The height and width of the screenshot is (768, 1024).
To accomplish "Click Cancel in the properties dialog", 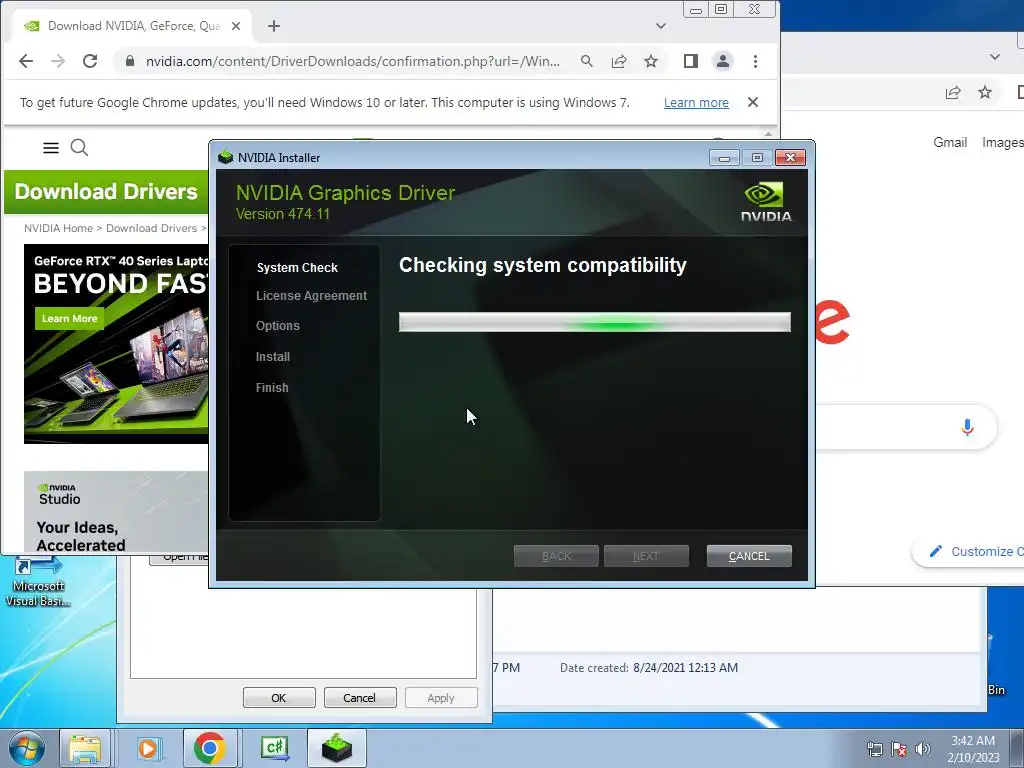I will [360, 697].
